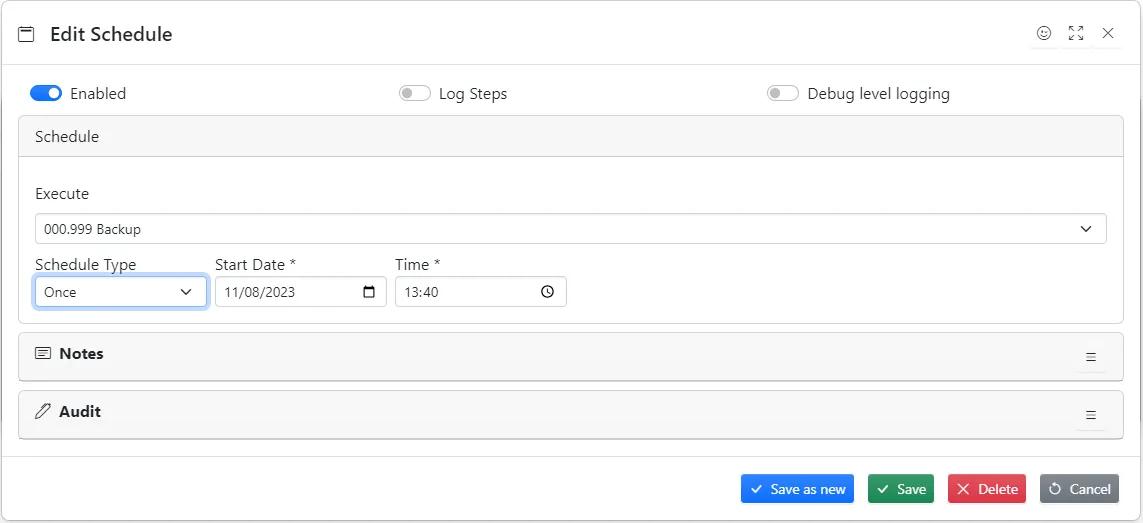Click the red Delete button
Image resolution: width=1143 pixels, height=523 pixels.
987,489
